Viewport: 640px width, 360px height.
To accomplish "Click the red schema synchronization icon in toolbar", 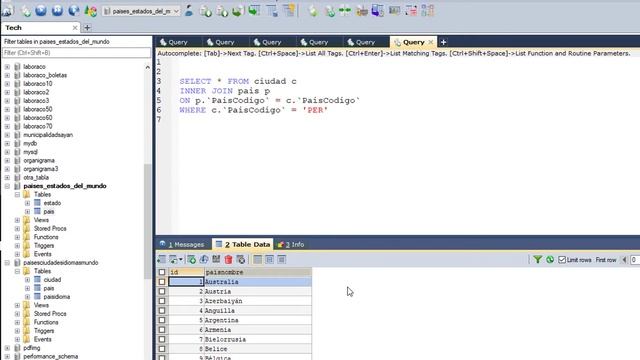I will pos(411,11).
